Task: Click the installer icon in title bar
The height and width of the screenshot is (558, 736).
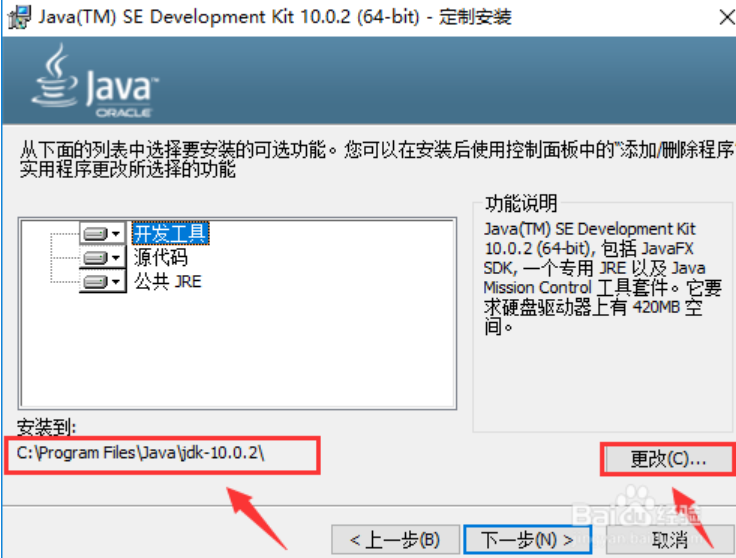Action: pos(19,17)
